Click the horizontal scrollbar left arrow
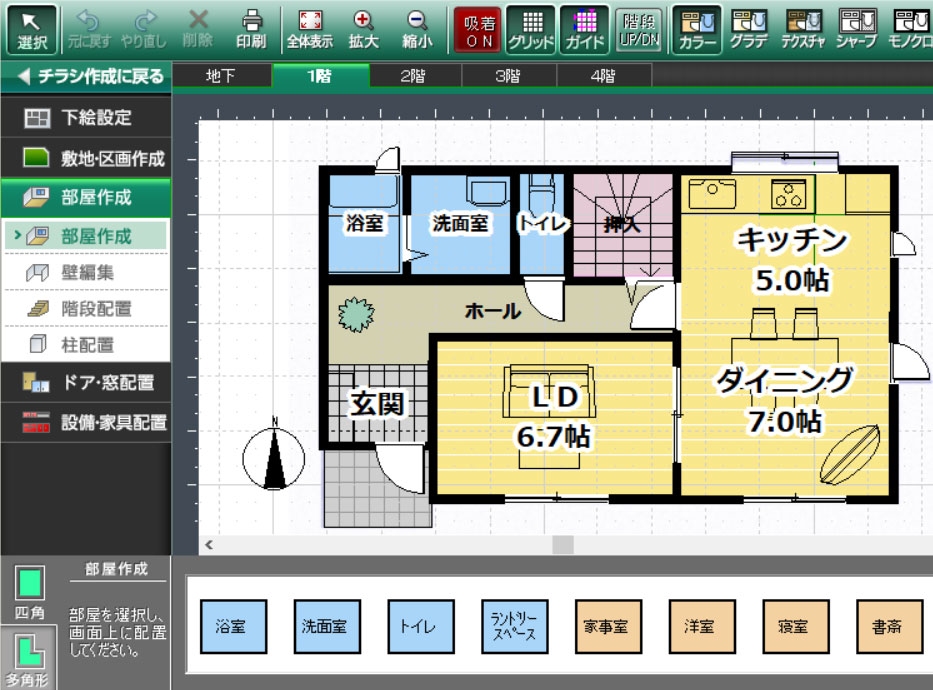The width and height of the screenshot is (933, 690). click(x=210, y=545)
